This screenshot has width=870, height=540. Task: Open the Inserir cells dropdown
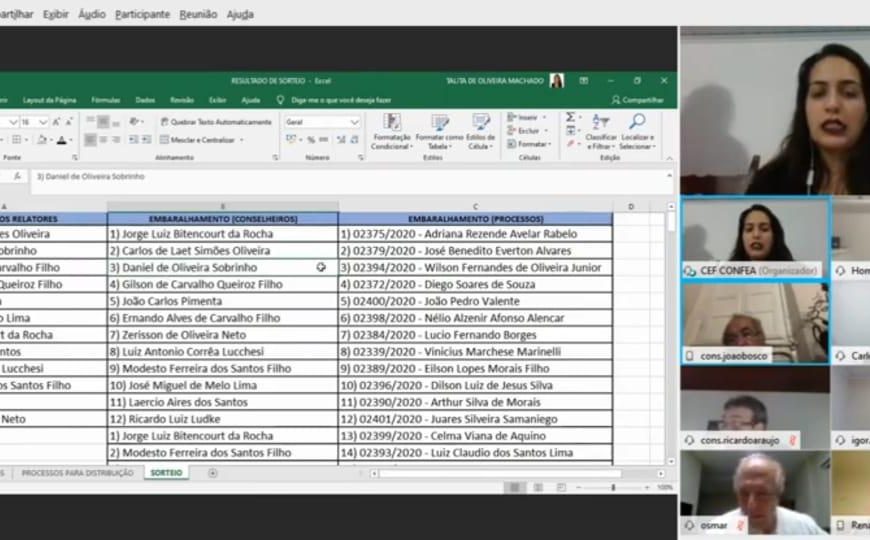(x=527, y=118)
